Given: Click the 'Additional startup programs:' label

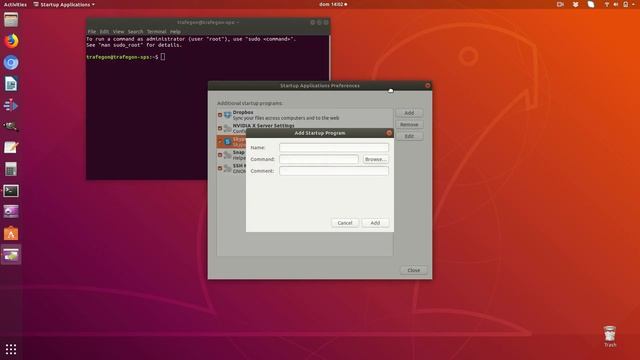Looking at the screenshot, I should click(249, 103).
